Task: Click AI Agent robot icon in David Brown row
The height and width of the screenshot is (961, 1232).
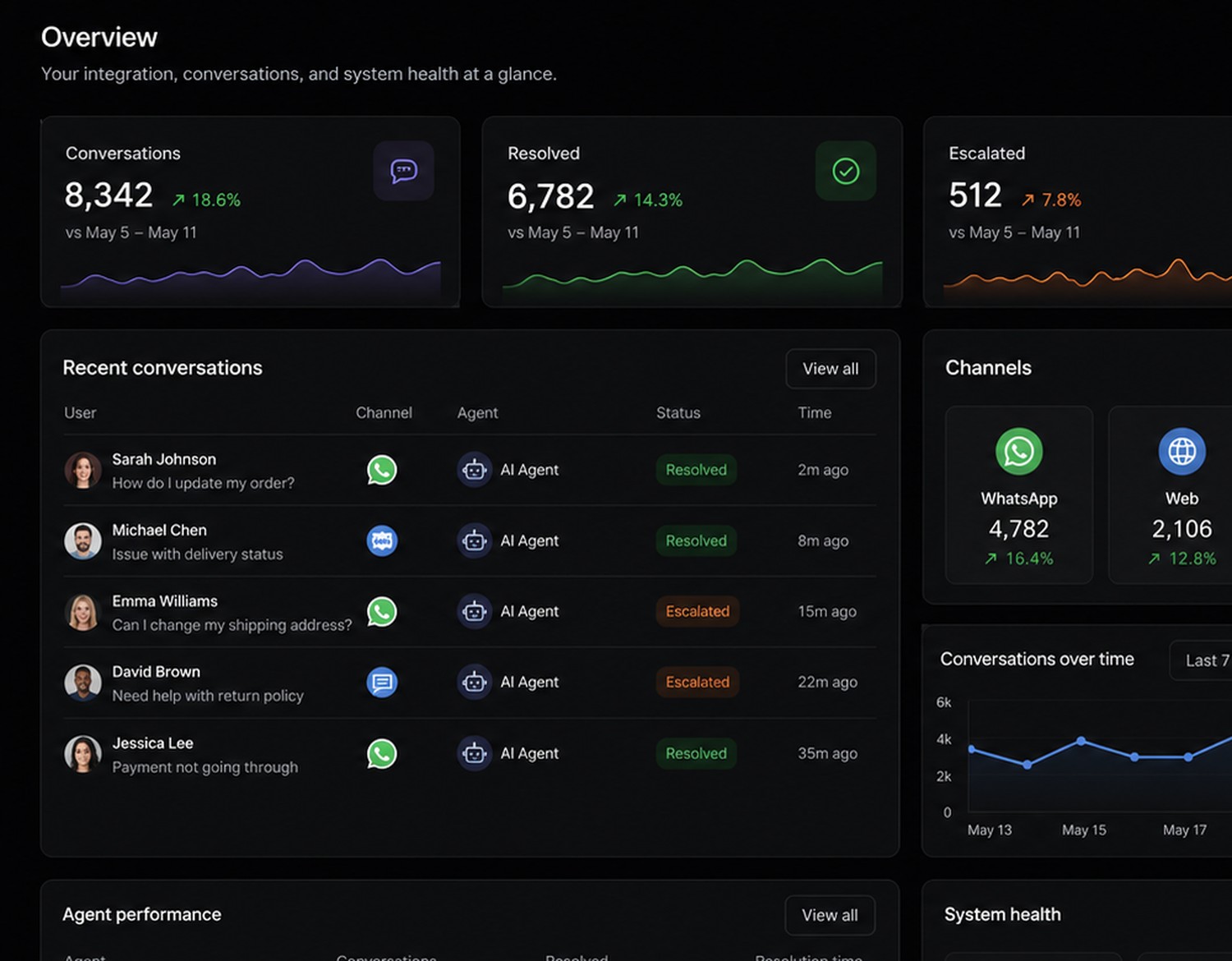Action: 474,683
